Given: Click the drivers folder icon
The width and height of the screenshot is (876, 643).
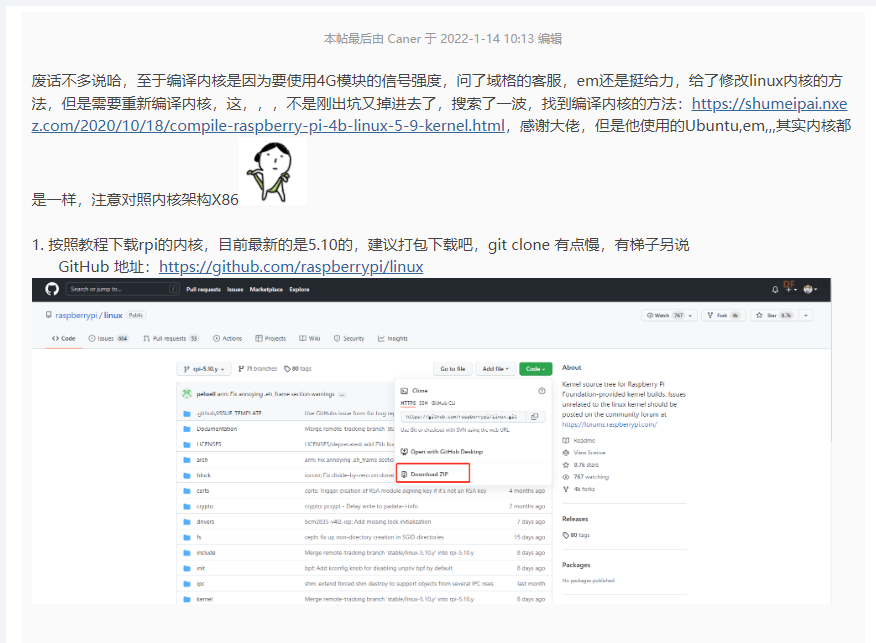Looking at the screenshot, I should [x=186, y=521].
